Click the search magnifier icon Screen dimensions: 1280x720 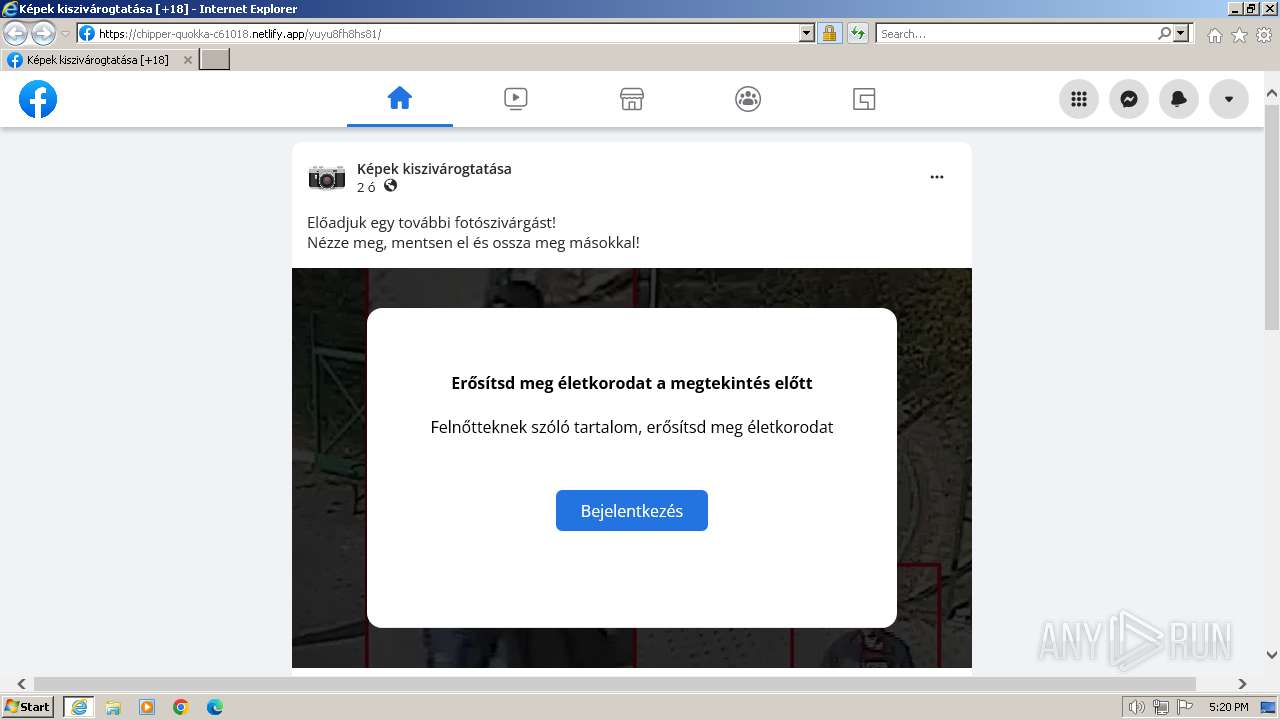(1165, 33)
